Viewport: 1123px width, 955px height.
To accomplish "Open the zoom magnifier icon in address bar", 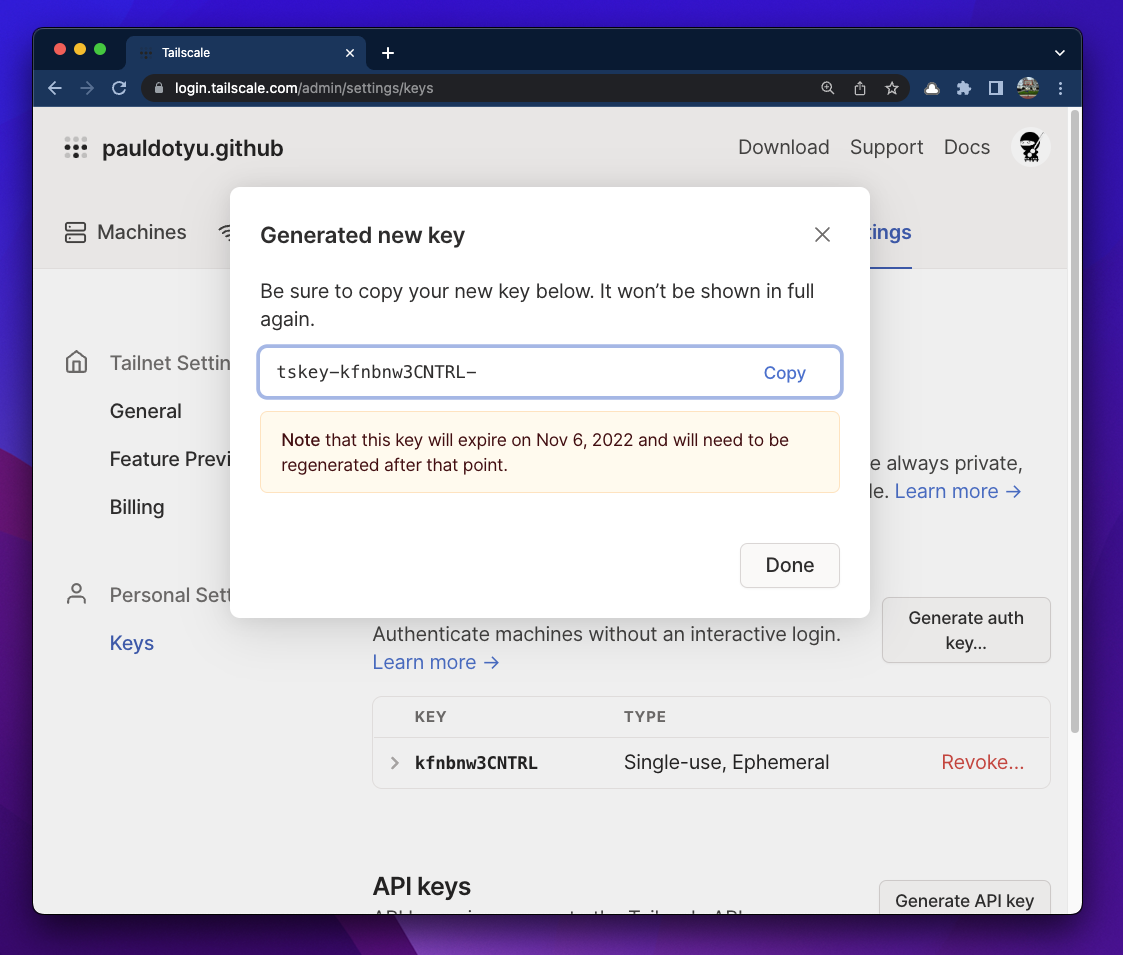I will pyautogui.click(x=827, y=88).
